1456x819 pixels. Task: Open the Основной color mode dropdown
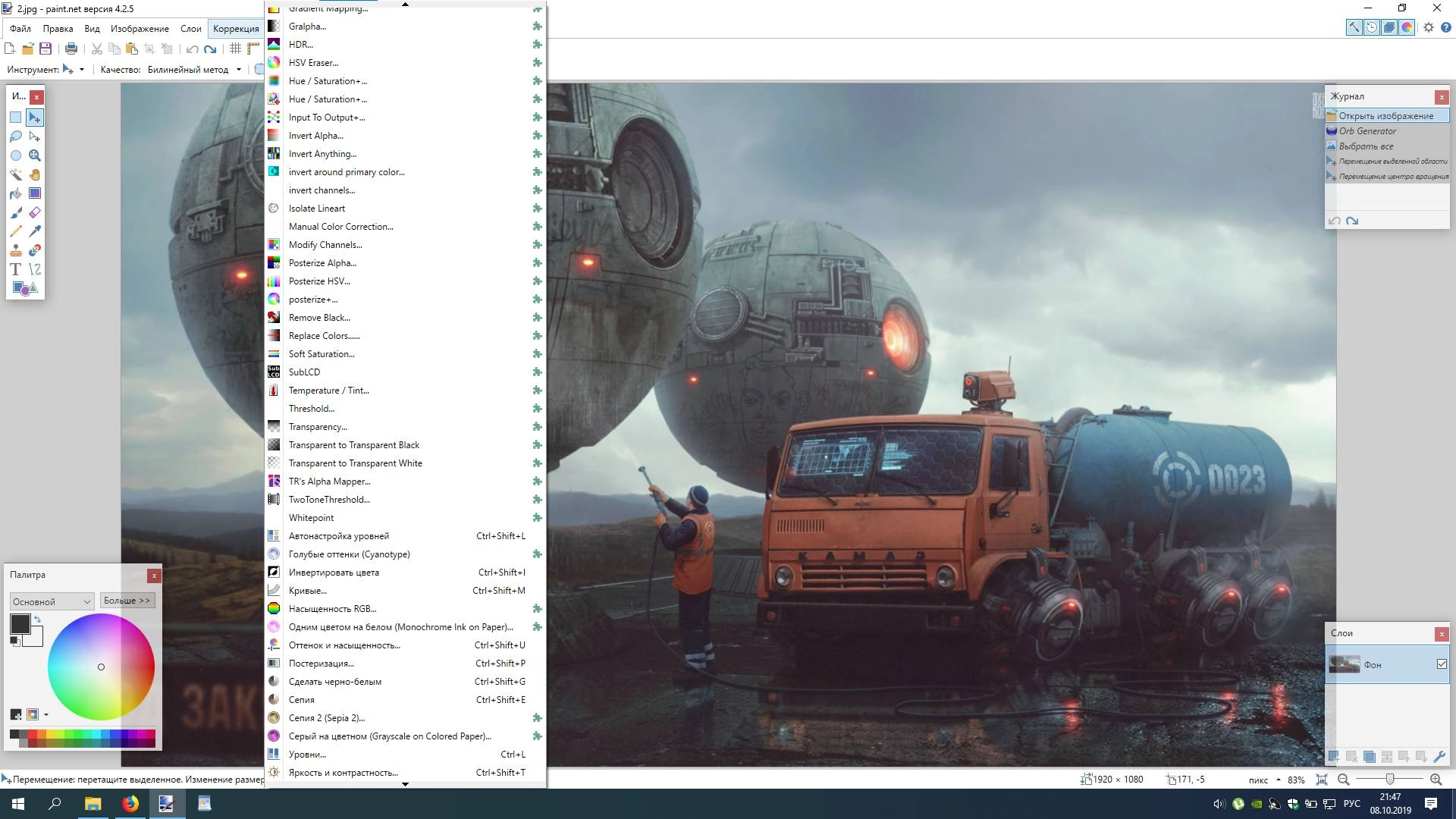coord(52,601)
